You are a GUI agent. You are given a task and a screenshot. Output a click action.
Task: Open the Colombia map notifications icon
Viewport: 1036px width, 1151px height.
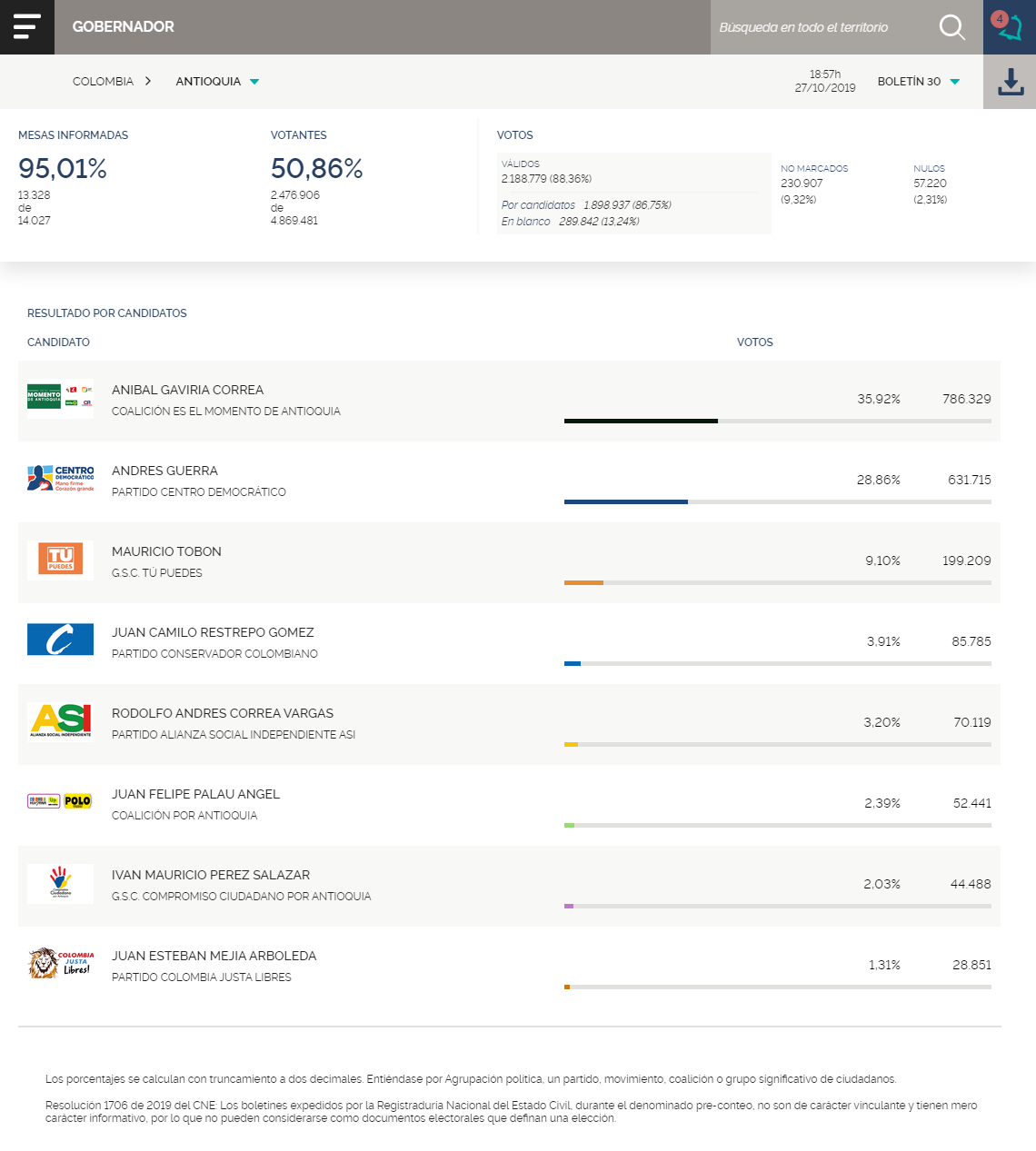(x=1009, y=27)
